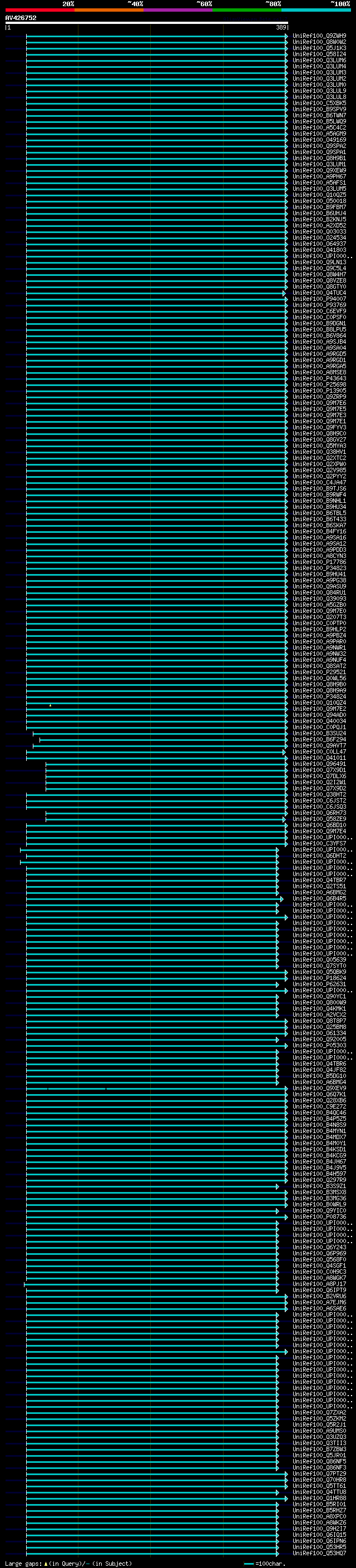Select hit label UniRef100_C3YFS7
The height and width of the screenshot is (1568, 356).
pyautogui.click(x=319, y=843)
